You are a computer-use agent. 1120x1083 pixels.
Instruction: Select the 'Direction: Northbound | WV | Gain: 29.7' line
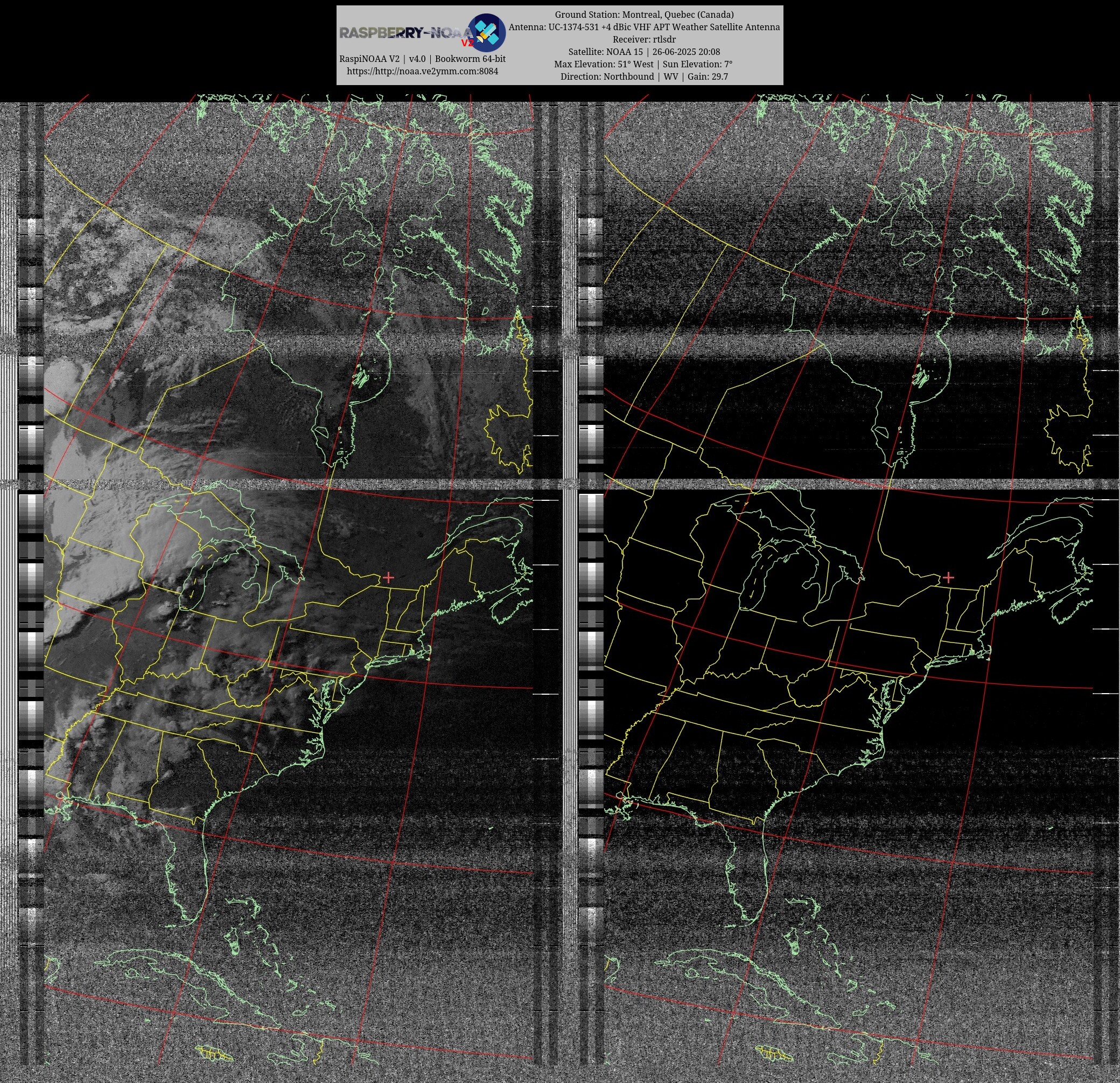click(644, 76)
